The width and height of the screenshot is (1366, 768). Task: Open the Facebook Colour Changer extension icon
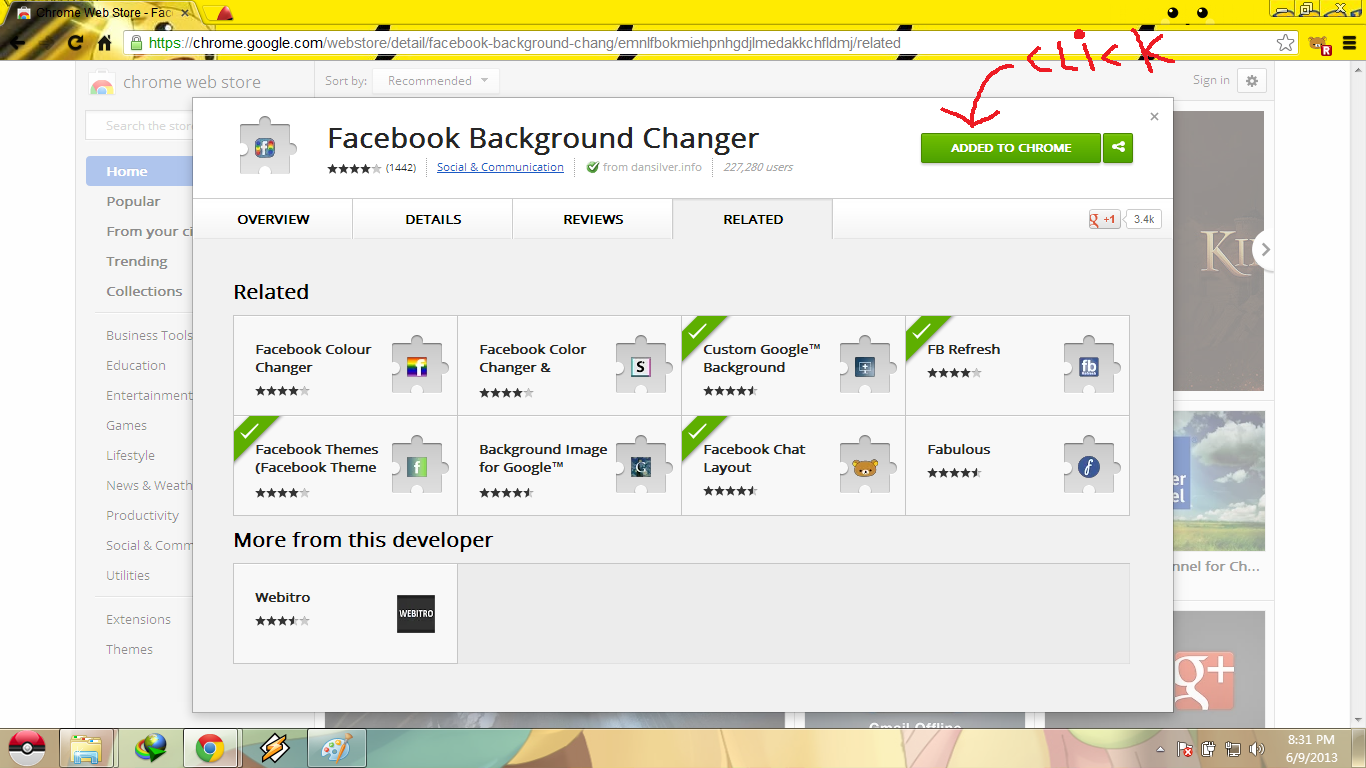click(x=417, y=366)
